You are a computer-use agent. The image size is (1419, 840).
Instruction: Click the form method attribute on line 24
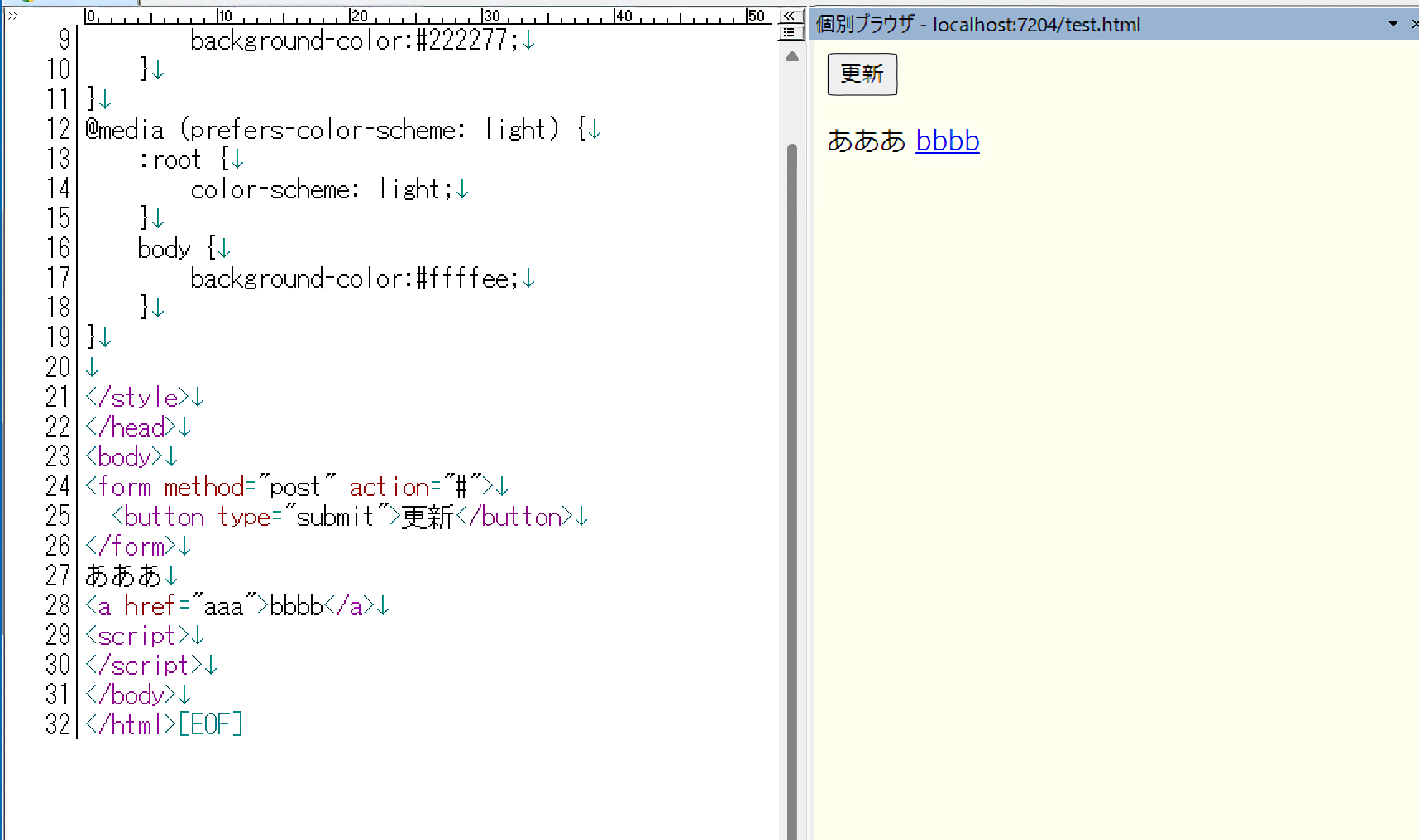click(203, 487)
